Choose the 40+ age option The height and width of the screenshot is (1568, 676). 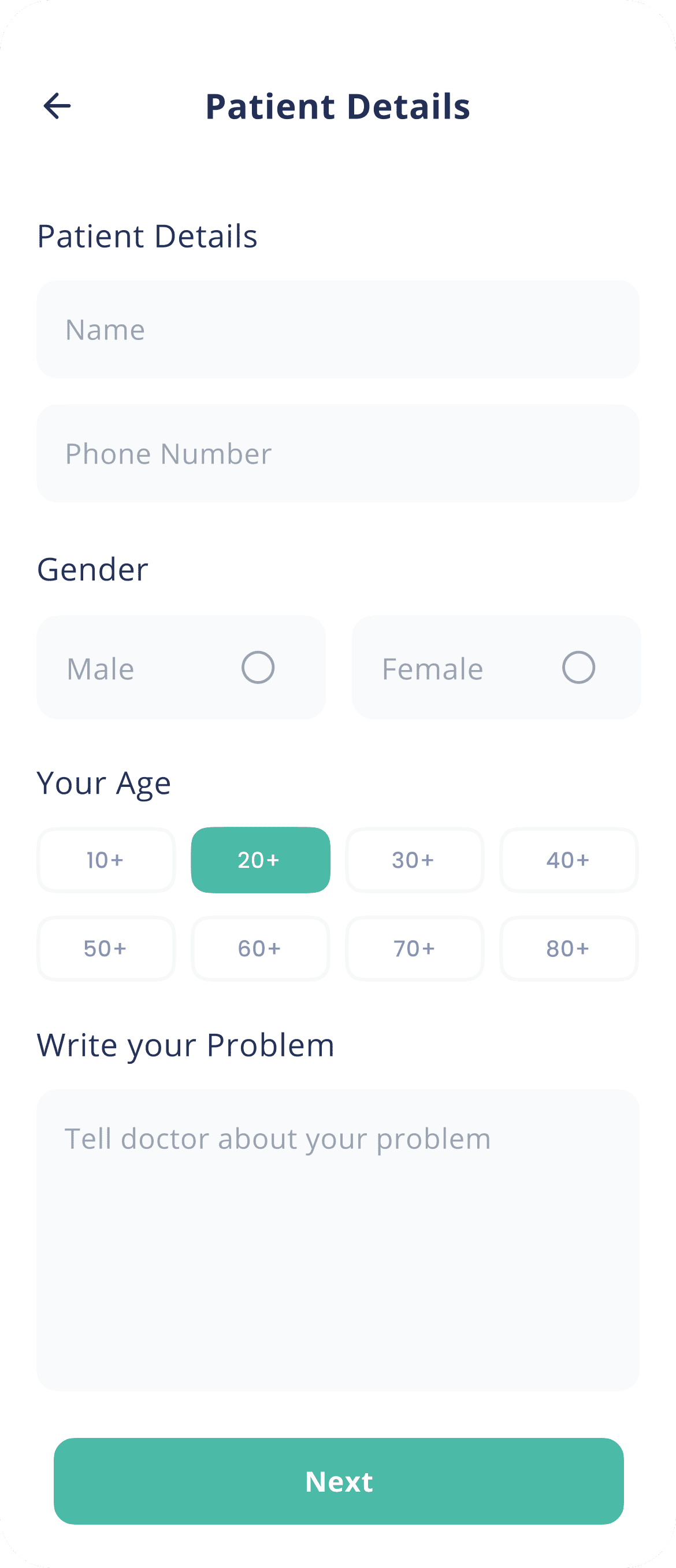click(569, 860)
